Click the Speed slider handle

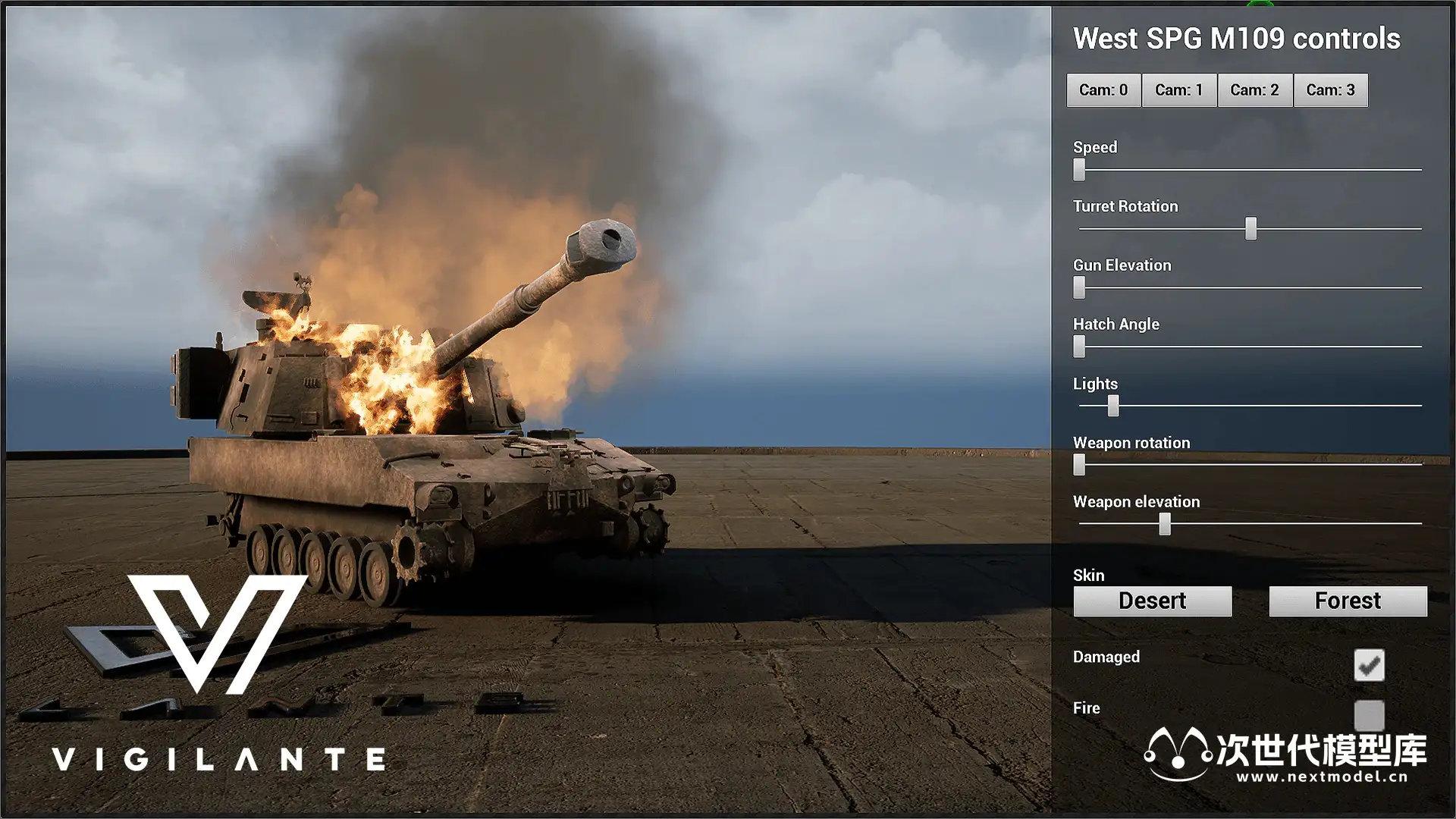point(1079,169)
